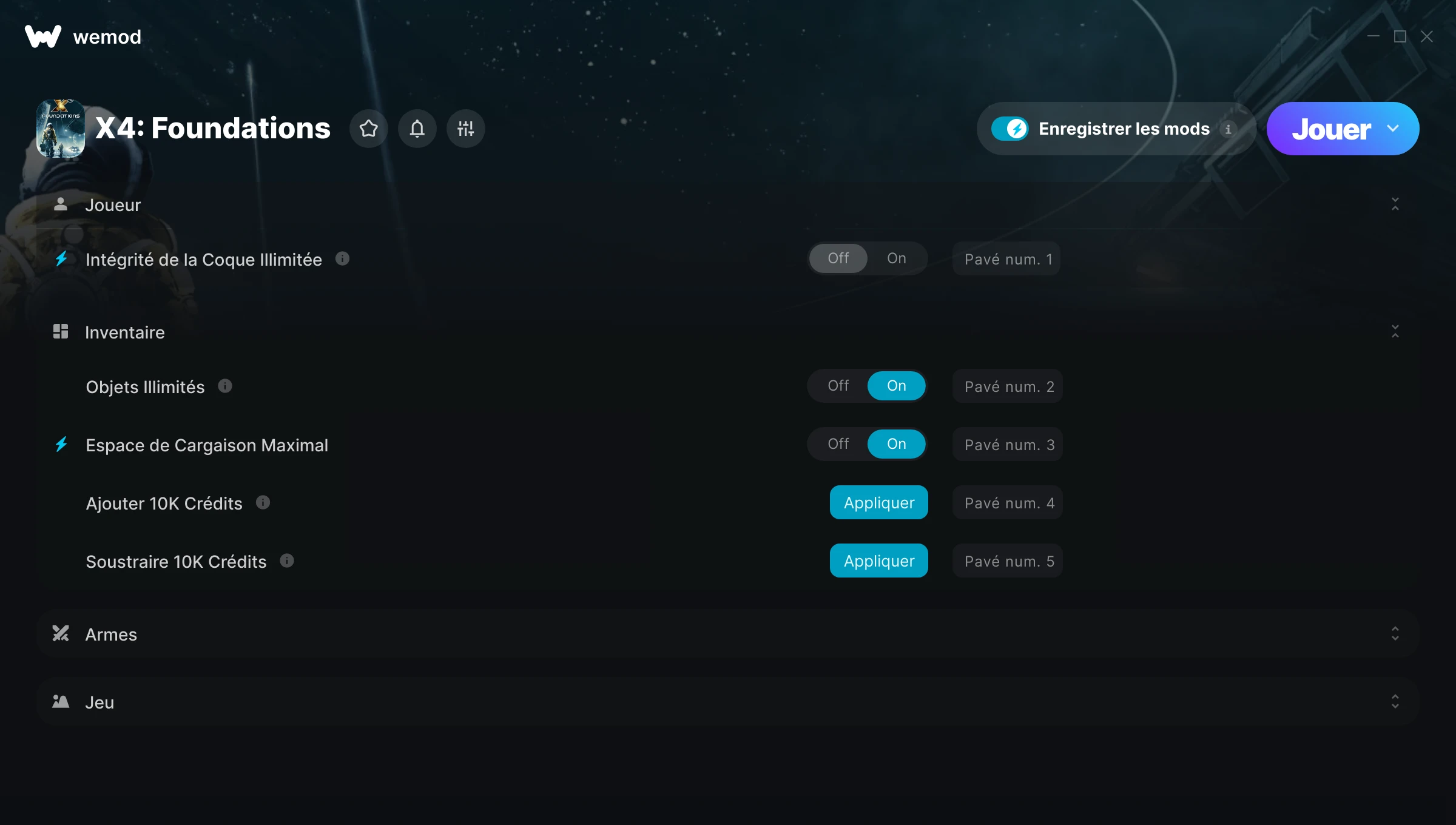Click the X4: Foundations game thumbnail
This screenshot has height=825, width=1456.
61,129
